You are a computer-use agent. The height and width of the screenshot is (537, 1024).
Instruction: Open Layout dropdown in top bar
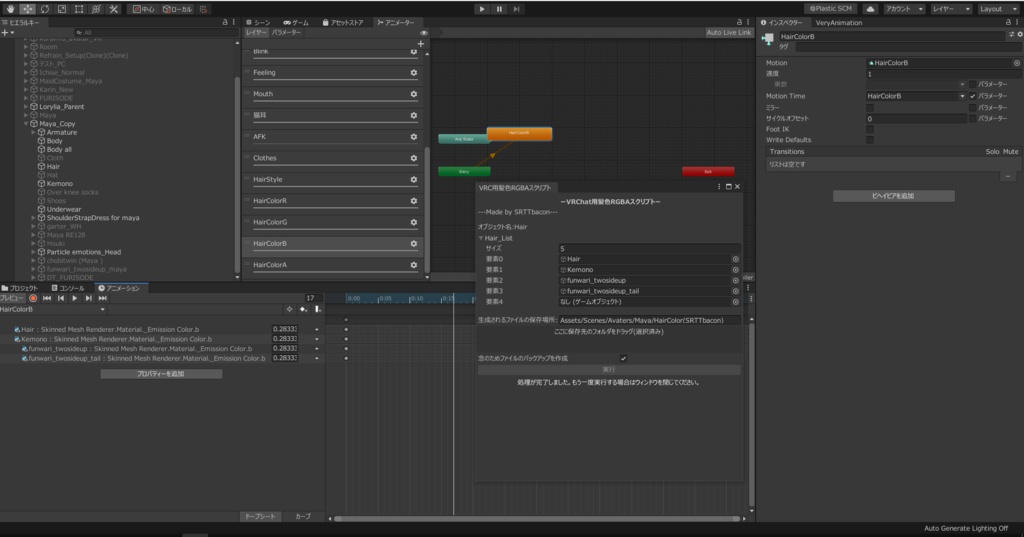[x=997, y=9]
